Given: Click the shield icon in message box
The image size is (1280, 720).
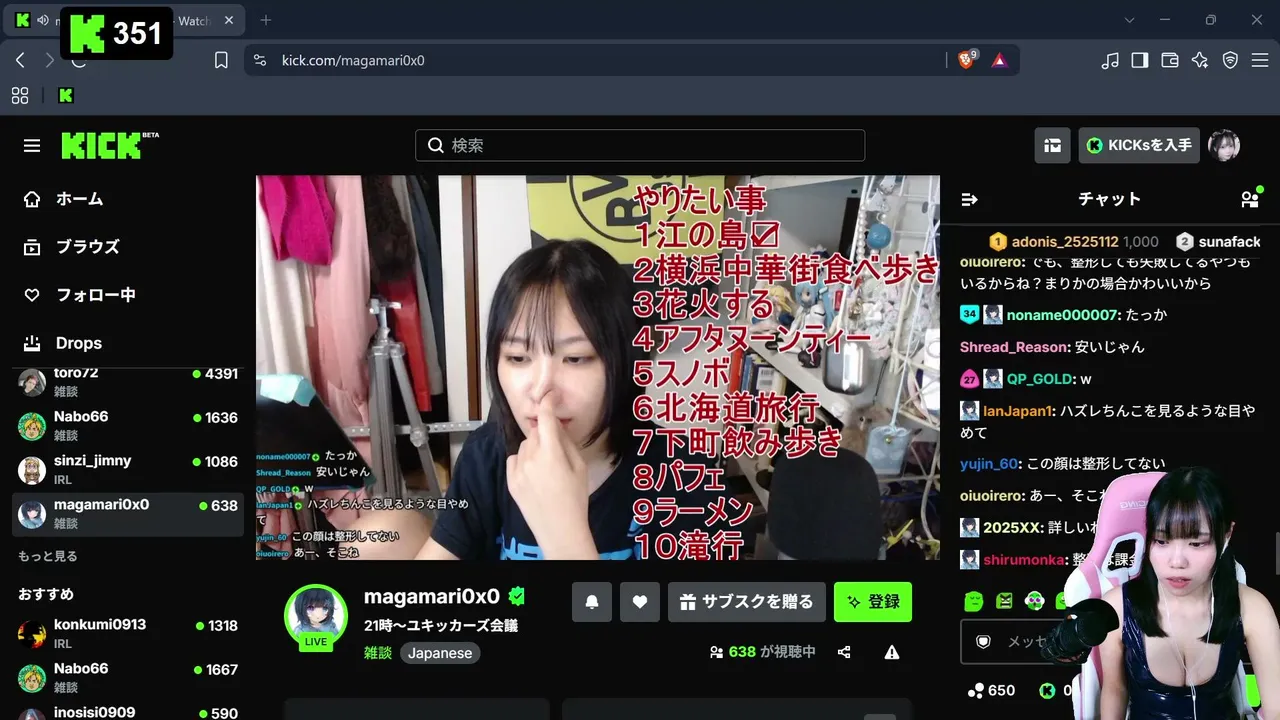Looking at the screenshot, I should tap(983, 642).
